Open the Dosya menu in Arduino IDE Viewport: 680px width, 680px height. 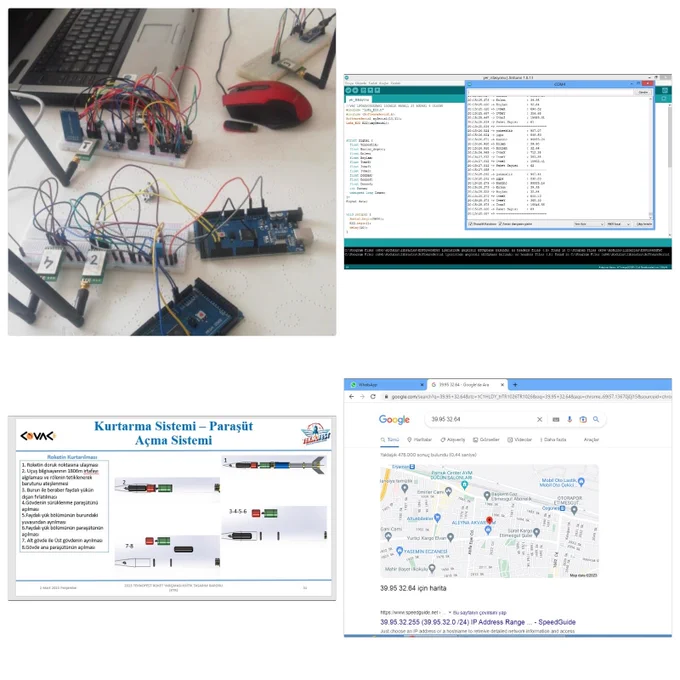point(349,83)
